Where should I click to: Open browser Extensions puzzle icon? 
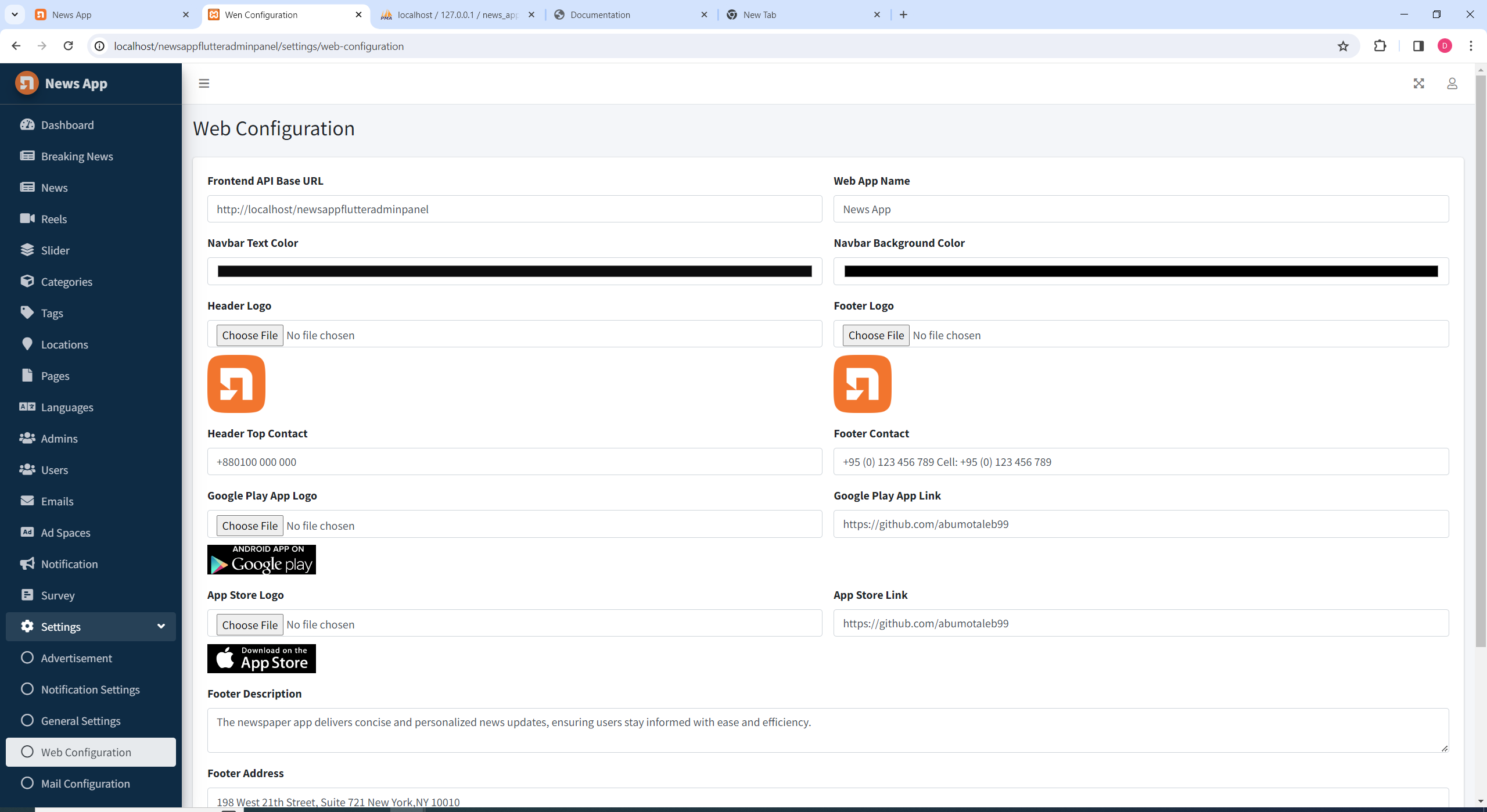pyautogui.click(x=1380, y=46)
